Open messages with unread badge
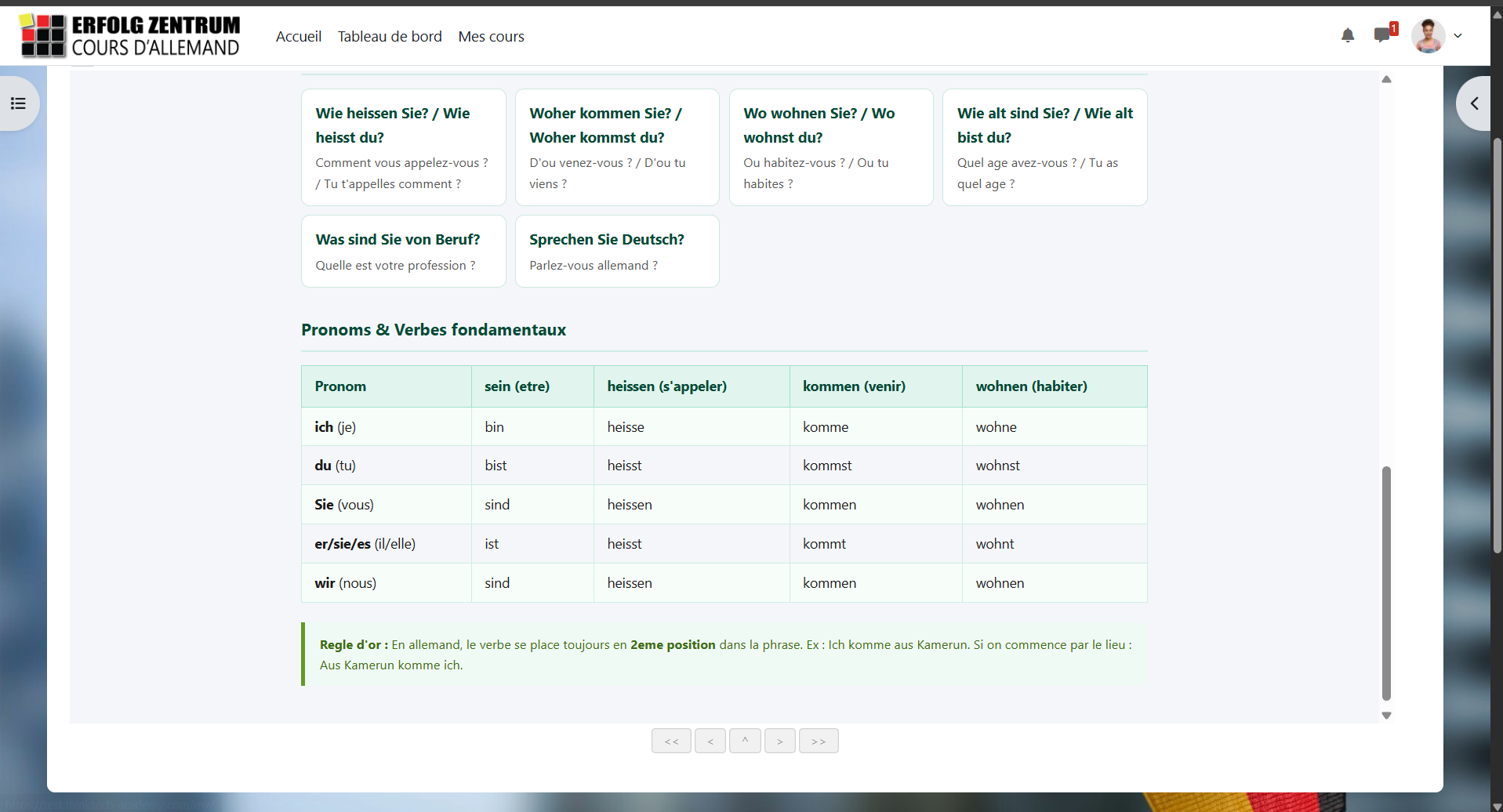Viewport: 1503px width, 812px height. click(x=1385, y=34)
